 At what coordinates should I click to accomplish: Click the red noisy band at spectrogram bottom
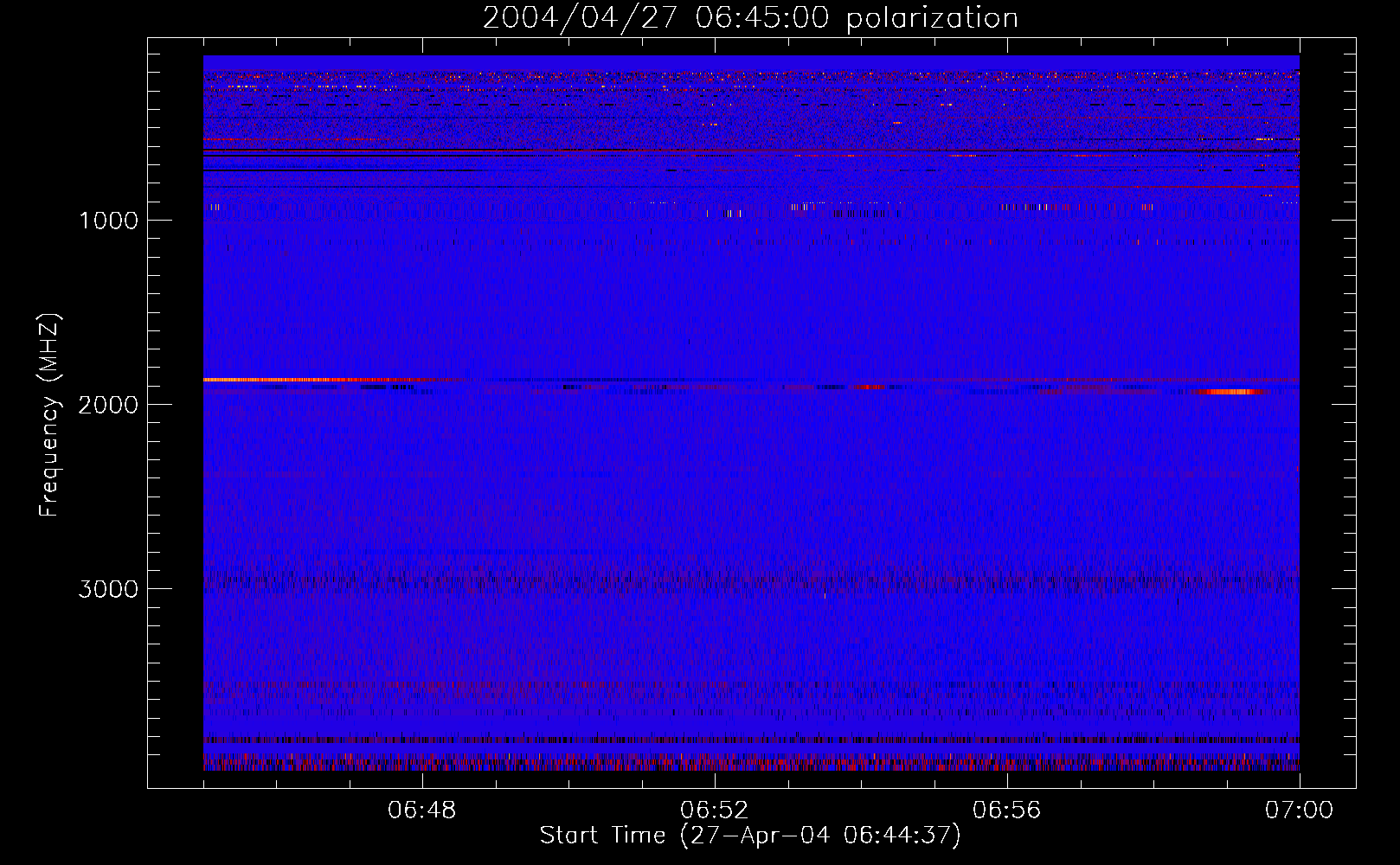click(x=751, y=765)
